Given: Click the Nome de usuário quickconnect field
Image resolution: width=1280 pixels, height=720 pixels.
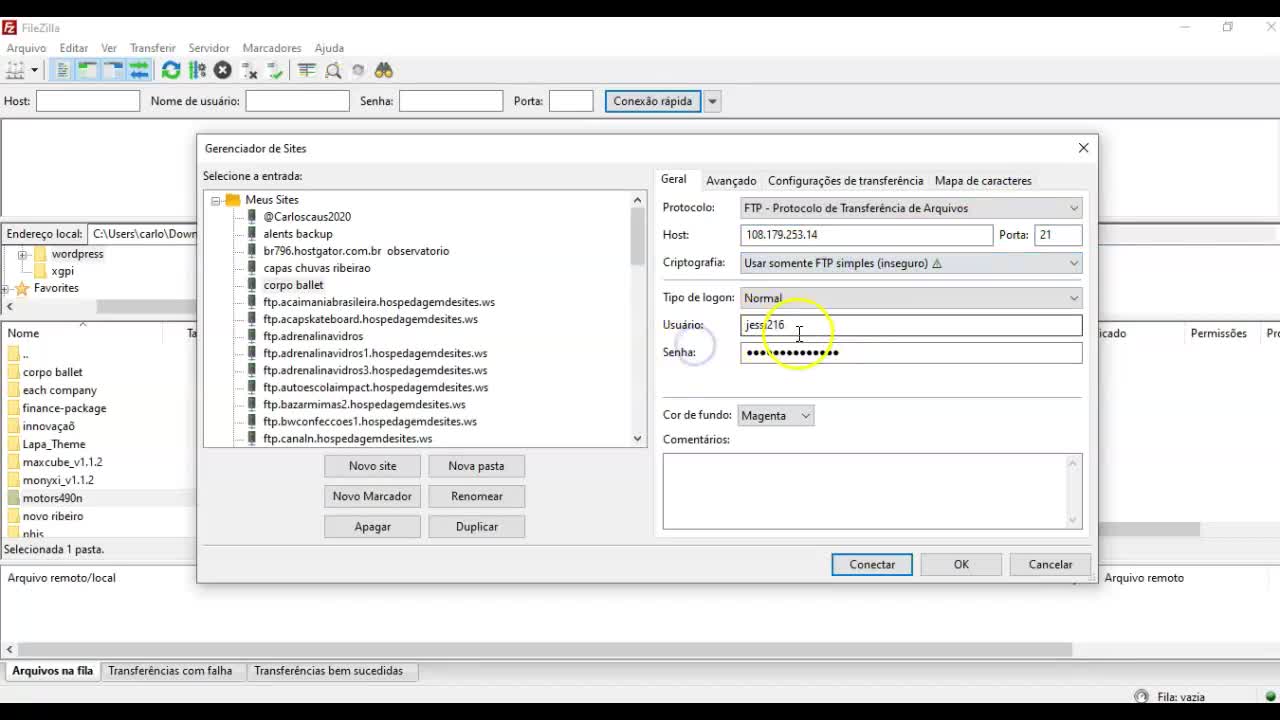Looking at the screenshot, I should pyautogui.click(x=297, y=101).
